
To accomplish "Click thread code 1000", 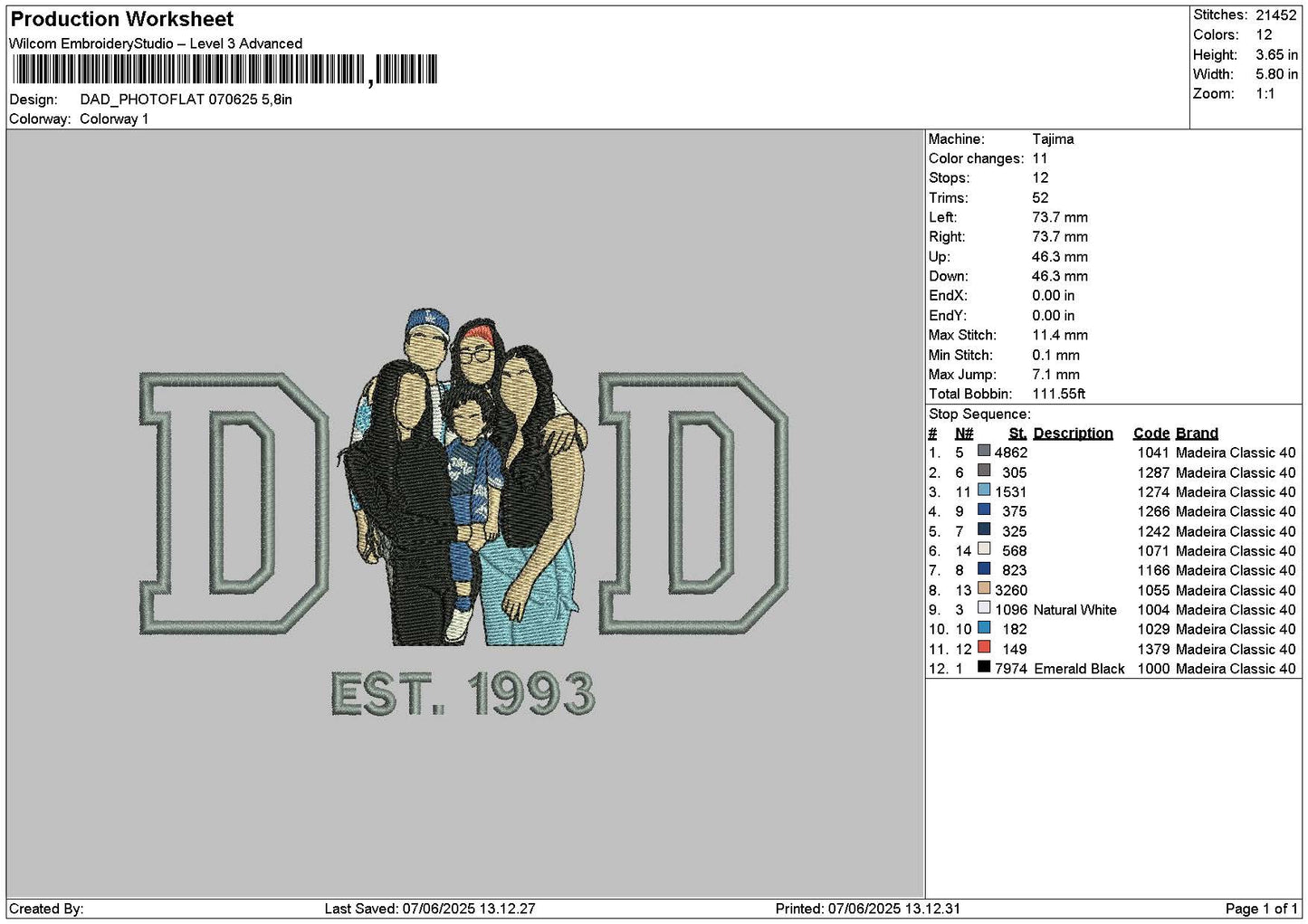I will tap(1153, 669).
